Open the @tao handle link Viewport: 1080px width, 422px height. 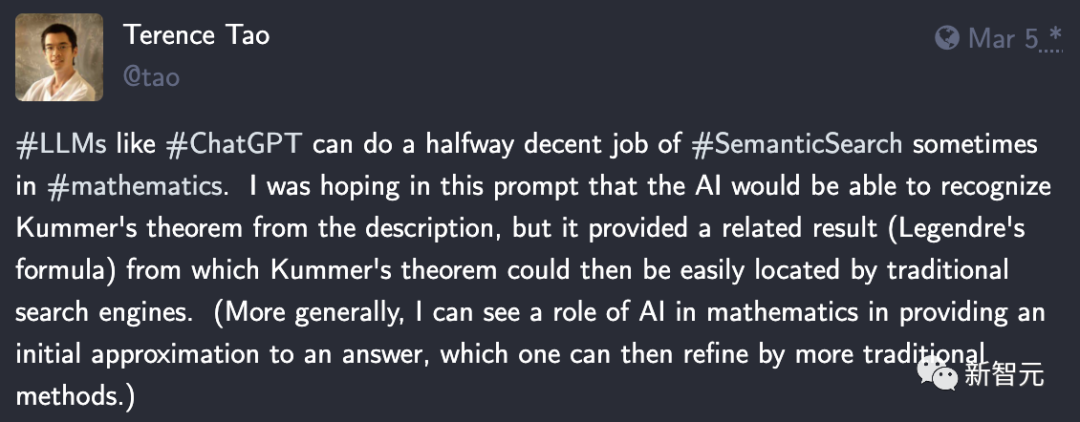pos(151,77)
